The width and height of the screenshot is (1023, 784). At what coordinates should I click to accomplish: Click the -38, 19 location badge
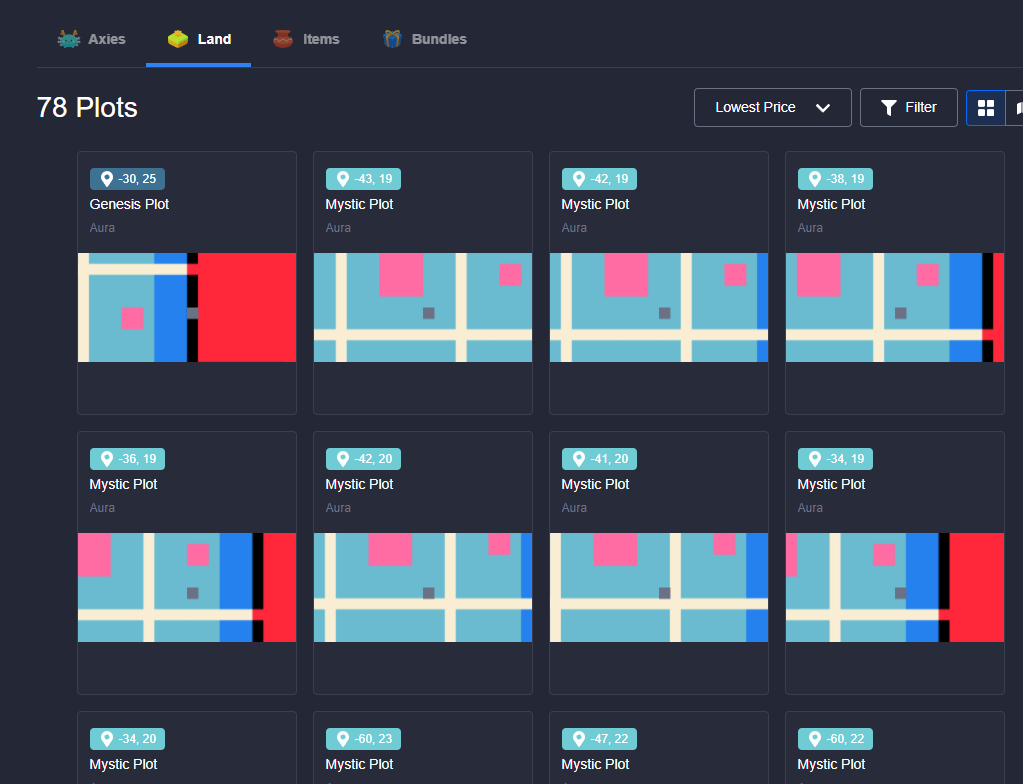coord(835,179)
